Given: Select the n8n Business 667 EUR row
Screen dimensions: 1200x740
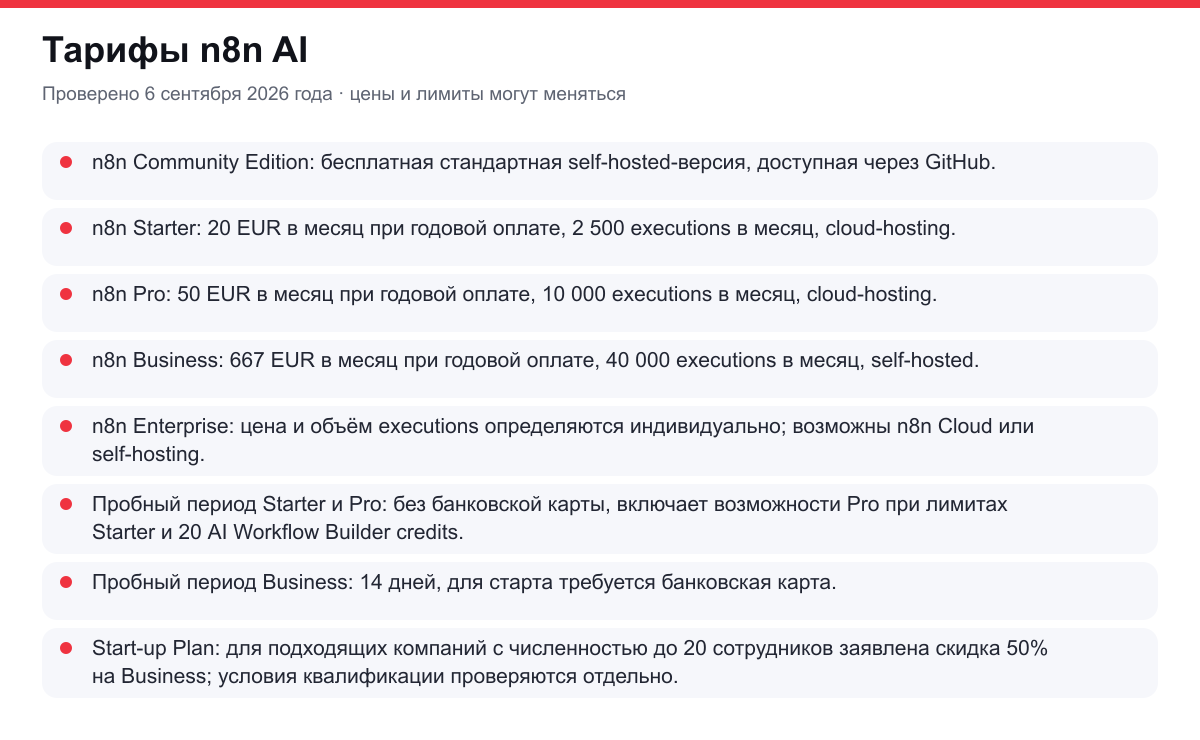Looking at the screenshot, I should (600, 369).
